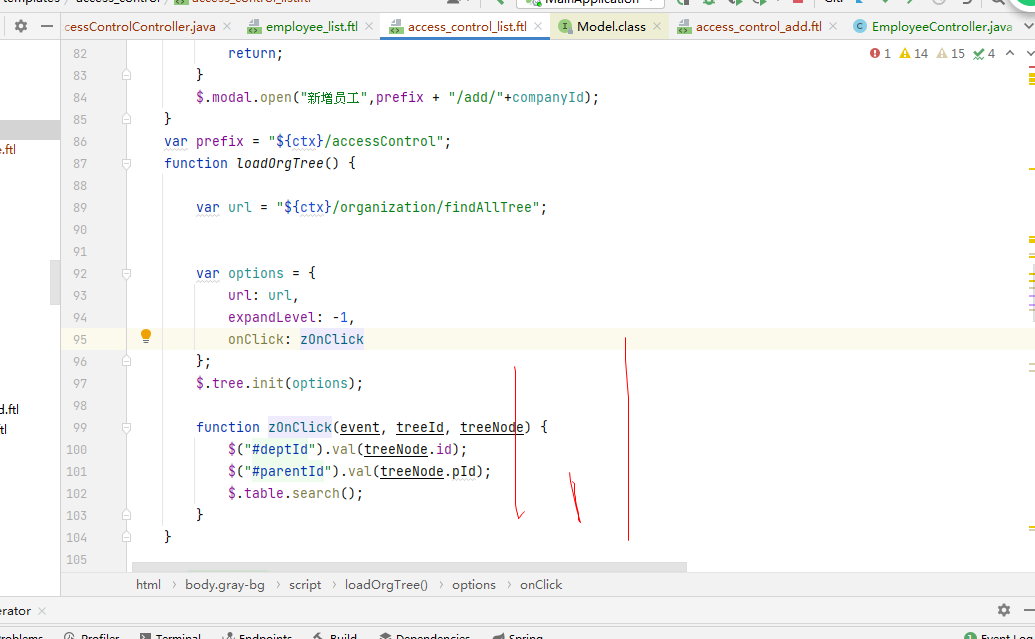Click Model.class interface icon in tab
1035x639 pixels.
(565, 26)
